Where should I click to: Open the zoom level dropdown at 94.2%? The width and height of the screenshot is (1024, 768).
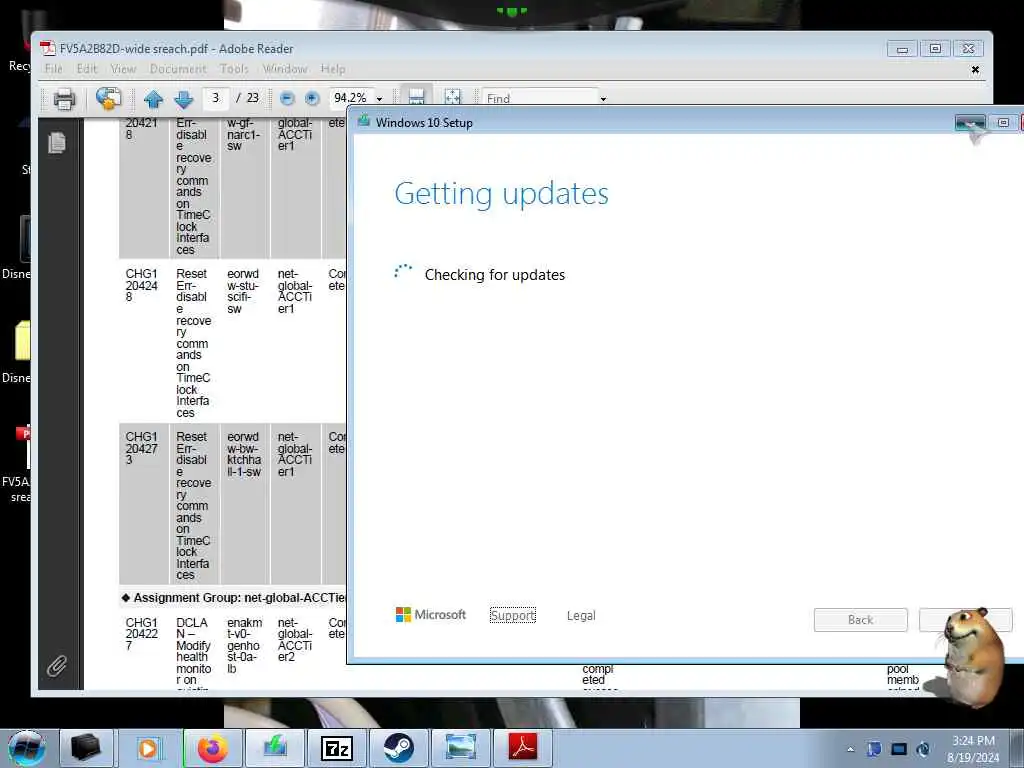point(379,99)
